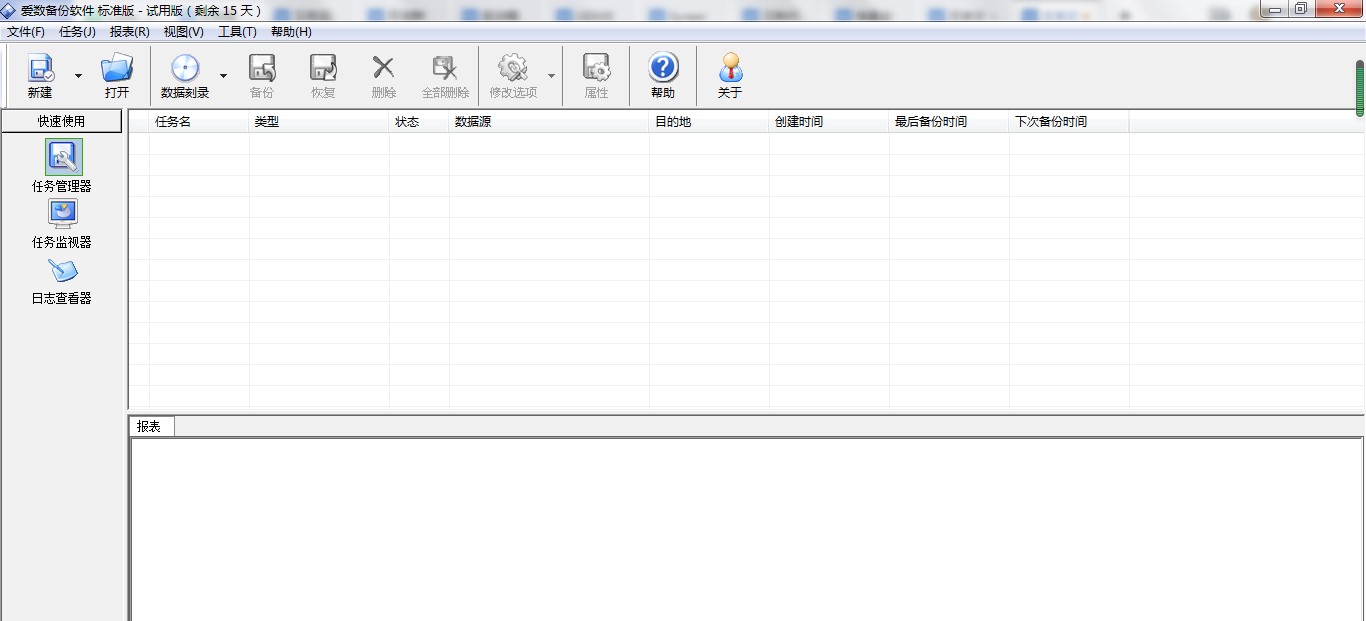Select the 报表 tab in lower panel
The image size is (1366, 621).
149,425
